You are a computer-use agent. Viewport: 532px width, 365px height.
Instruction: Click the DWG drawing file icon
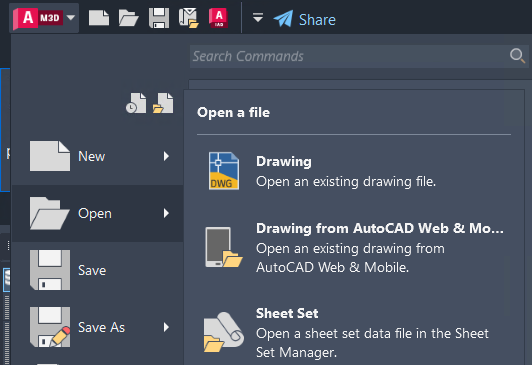coord(224,171)
